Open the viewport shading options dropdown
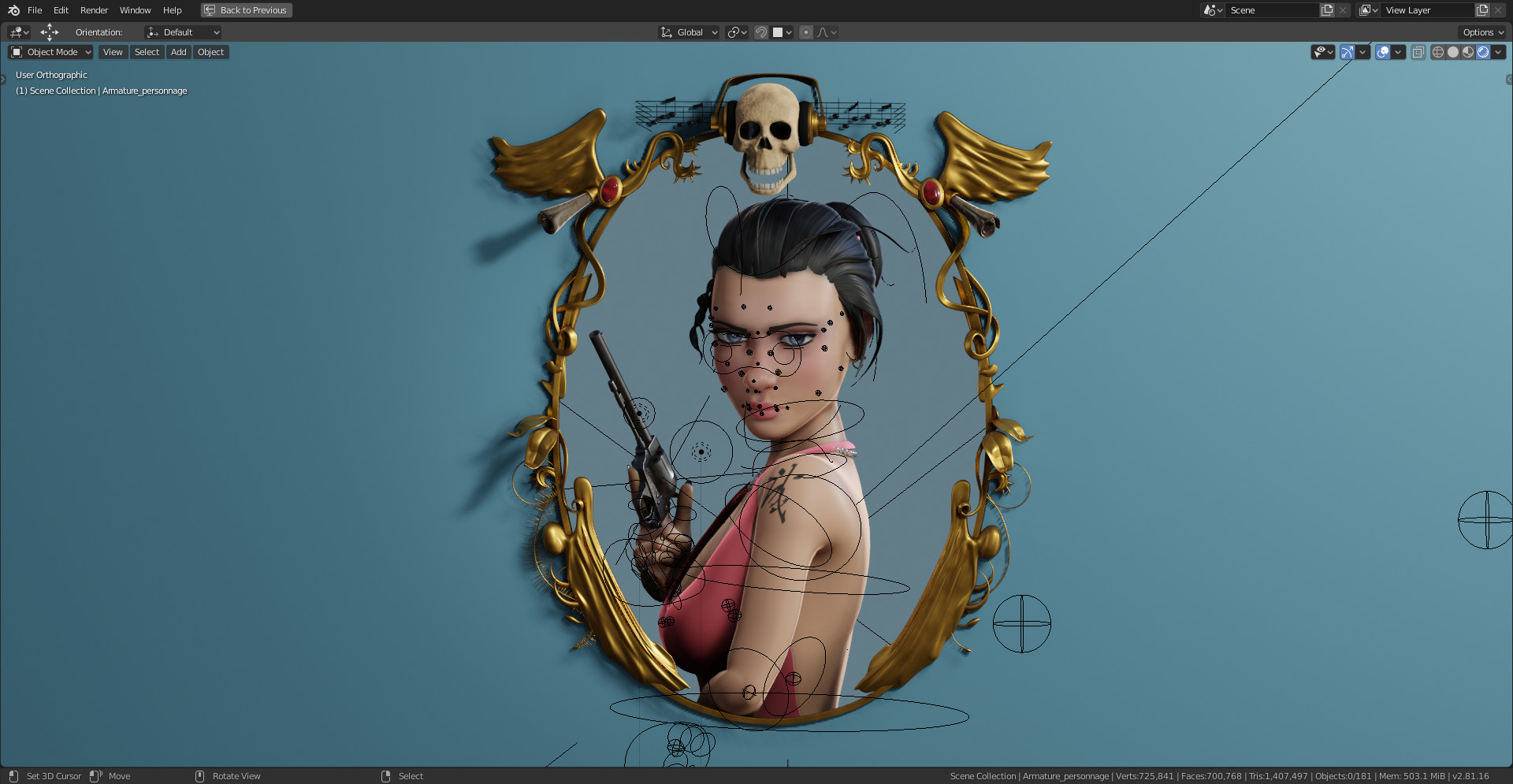 [1498, 52]
